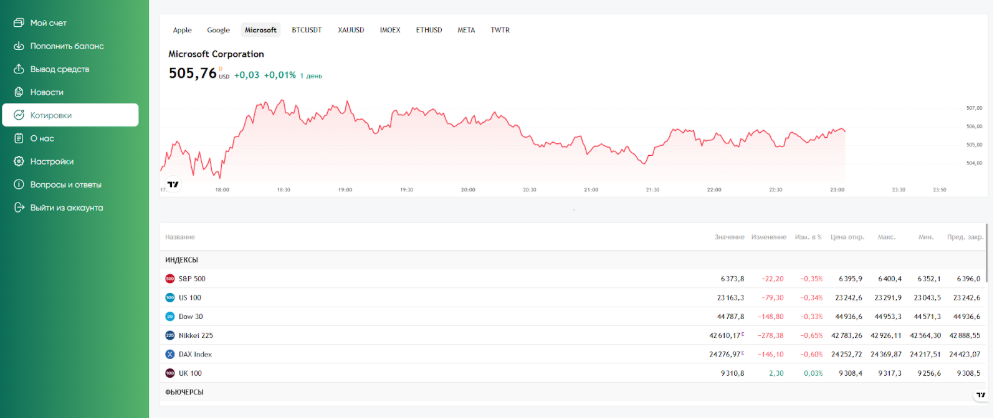Expand the ФЬЮЧЕРСЫ section header
Image resolution: width=993 pixels, height=418 pixels.
click(x=184, y=392)
